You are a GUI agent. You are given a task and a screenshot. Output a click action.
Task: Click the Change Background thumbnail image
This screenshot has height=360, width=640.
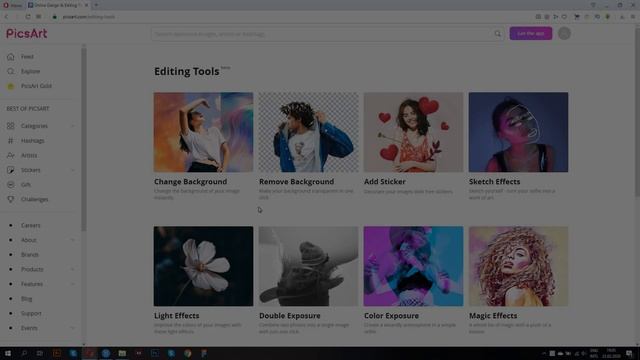203,132
